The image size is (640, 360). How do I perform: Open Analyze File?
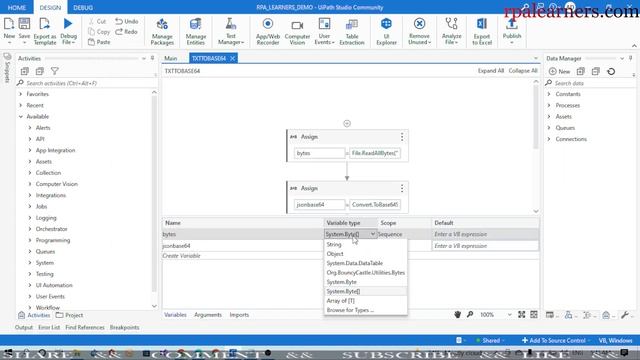[451, 31]
